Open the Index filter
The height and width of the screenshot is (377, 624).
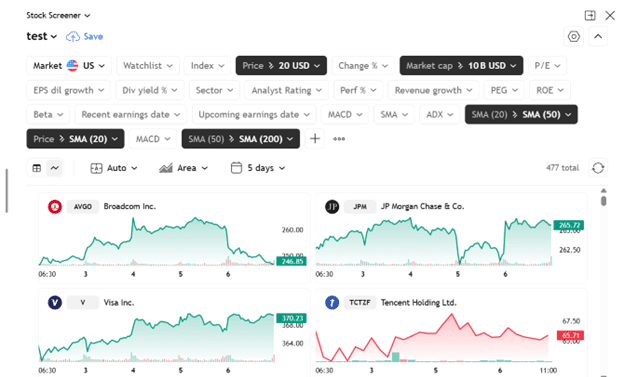(x=207, y=66)
